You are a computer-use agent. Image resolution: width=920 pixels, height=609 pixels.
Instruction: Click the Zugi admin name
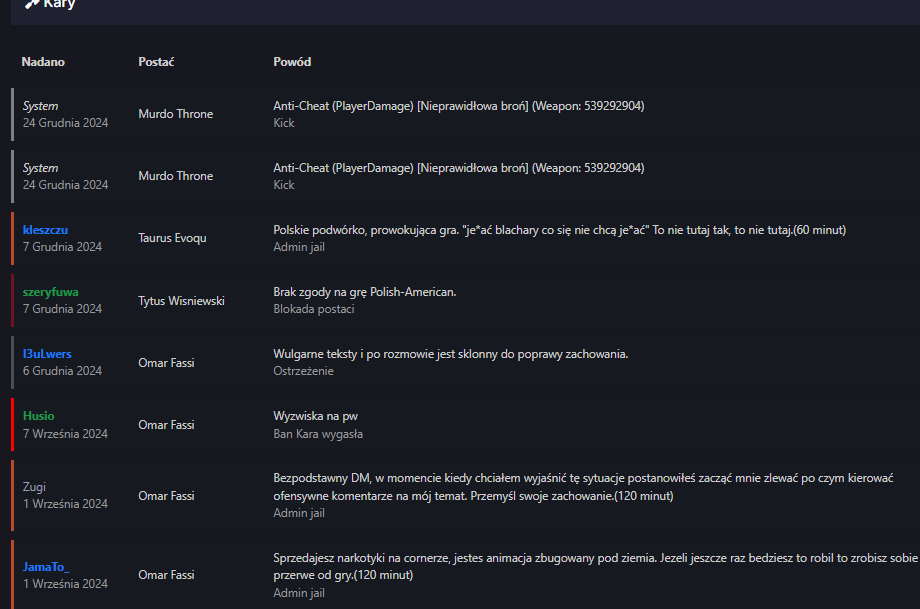click(x=34, y=487)
